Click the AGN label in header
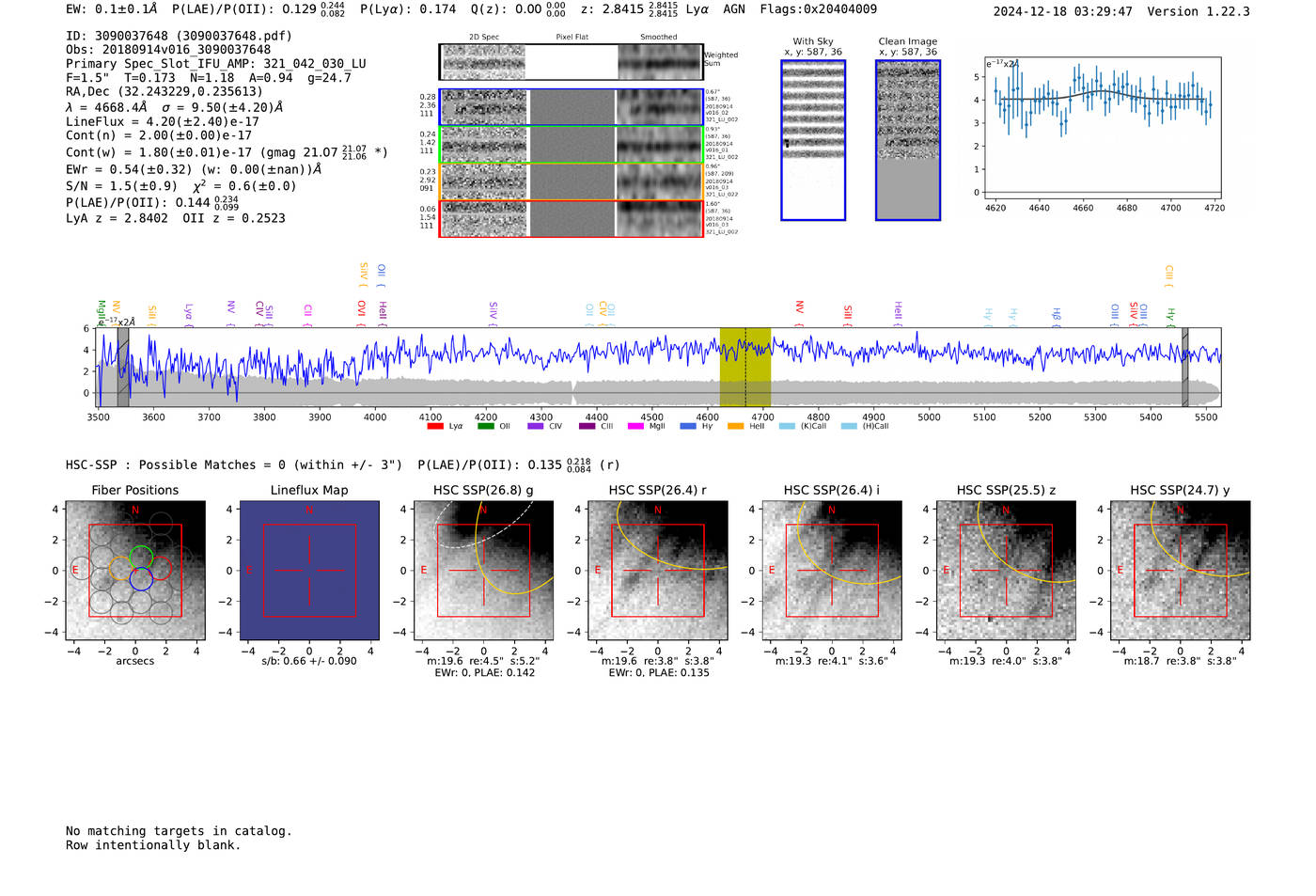1316x896 pixels. (734, 8)
